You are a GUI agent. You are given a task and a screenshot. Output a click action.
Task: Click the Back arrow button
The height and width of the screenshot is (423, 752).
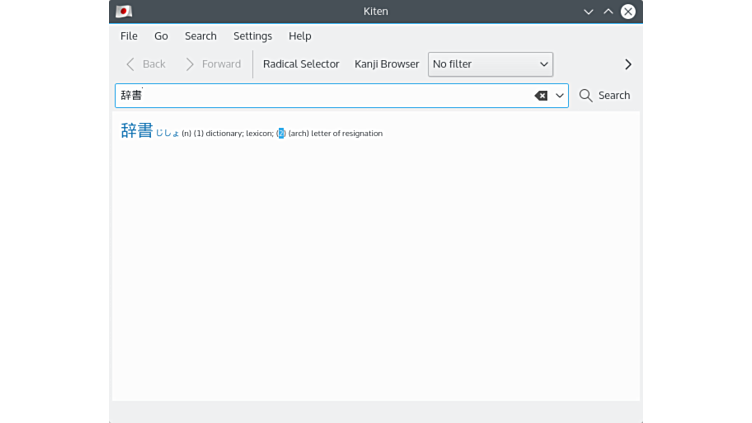pyautogui.click(x=145, y=64)
